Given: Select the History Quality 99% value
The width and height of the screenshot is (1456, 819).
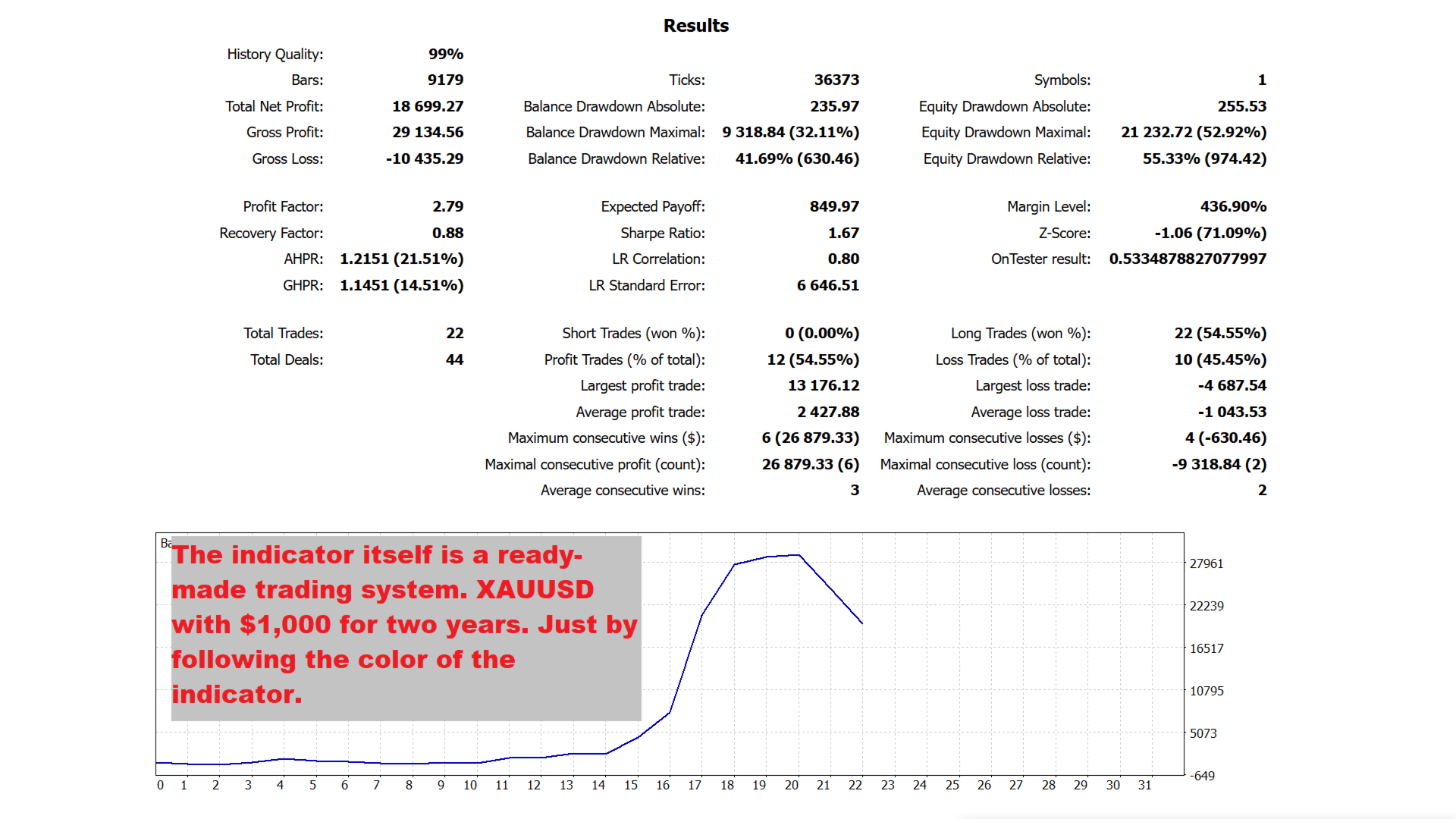Looking at the screenshot, I should click(446, 54).
